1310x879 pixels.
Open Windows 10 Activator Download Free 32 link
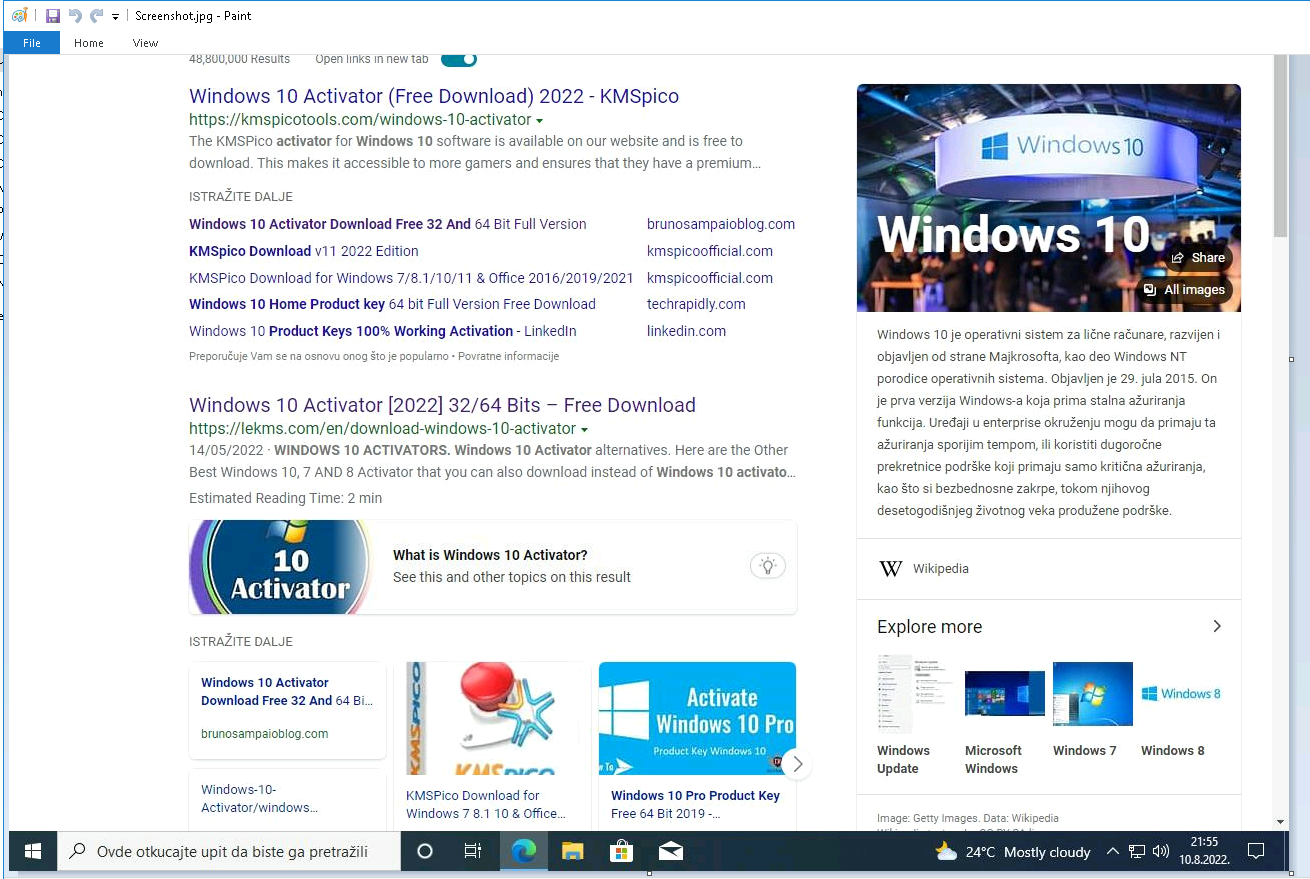[388, 224]
